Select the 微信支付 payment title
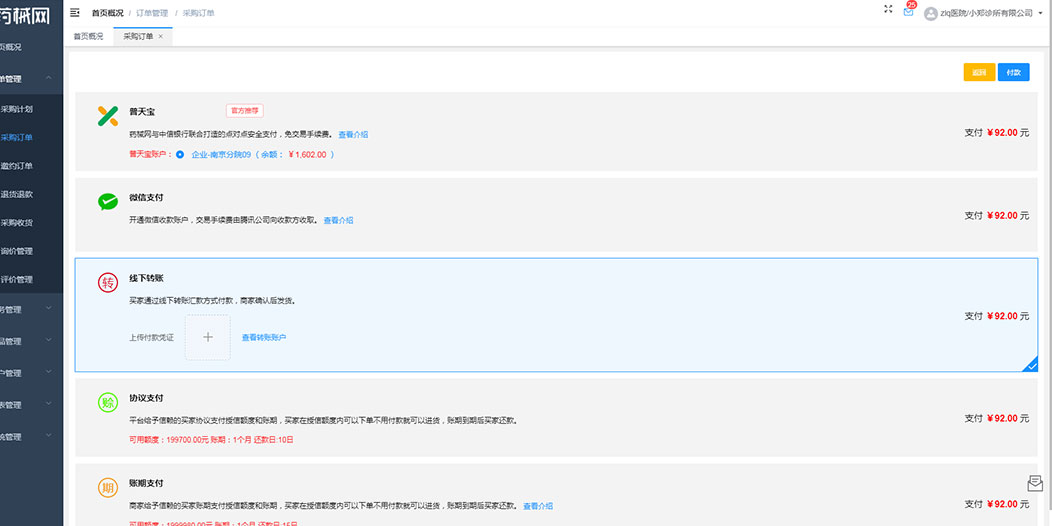1052x526 pixels. pos(146,197)
